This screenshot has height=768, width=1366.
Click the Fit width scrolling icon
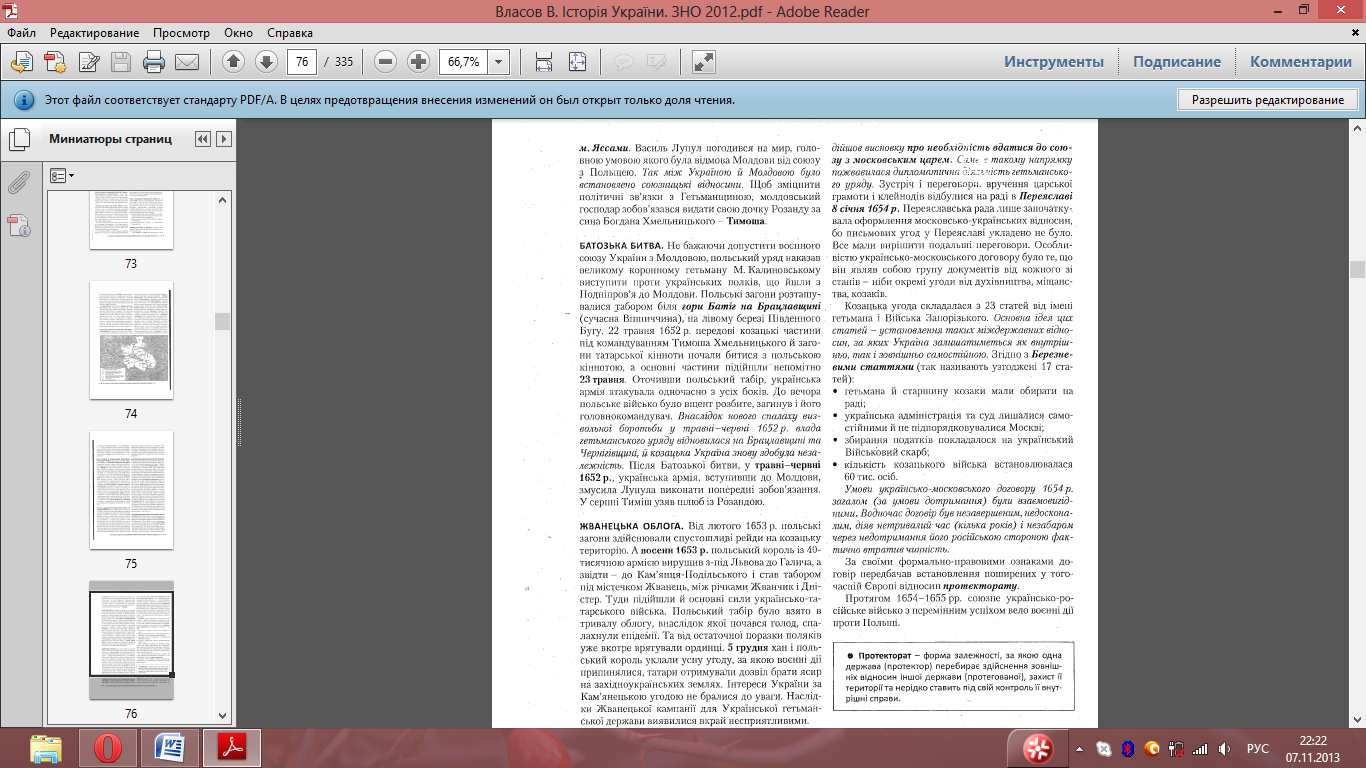(544, 61)
